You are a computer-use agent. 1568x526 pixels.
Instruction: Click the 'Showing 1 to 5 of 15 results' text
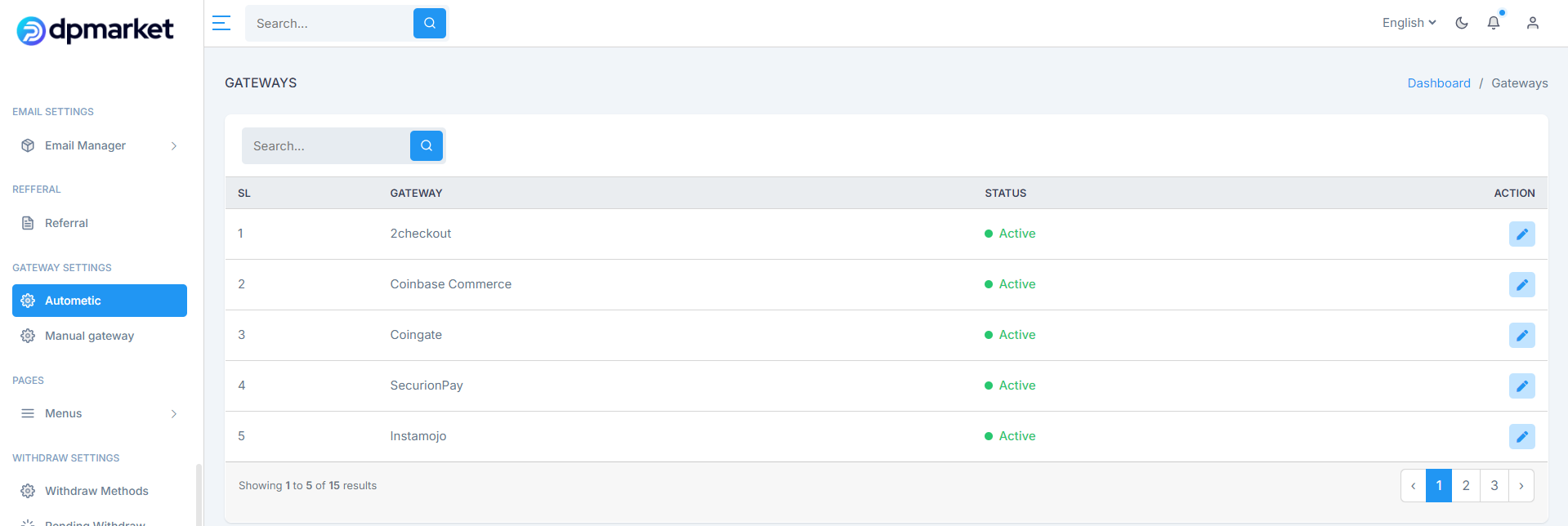[x=307, y=485]
